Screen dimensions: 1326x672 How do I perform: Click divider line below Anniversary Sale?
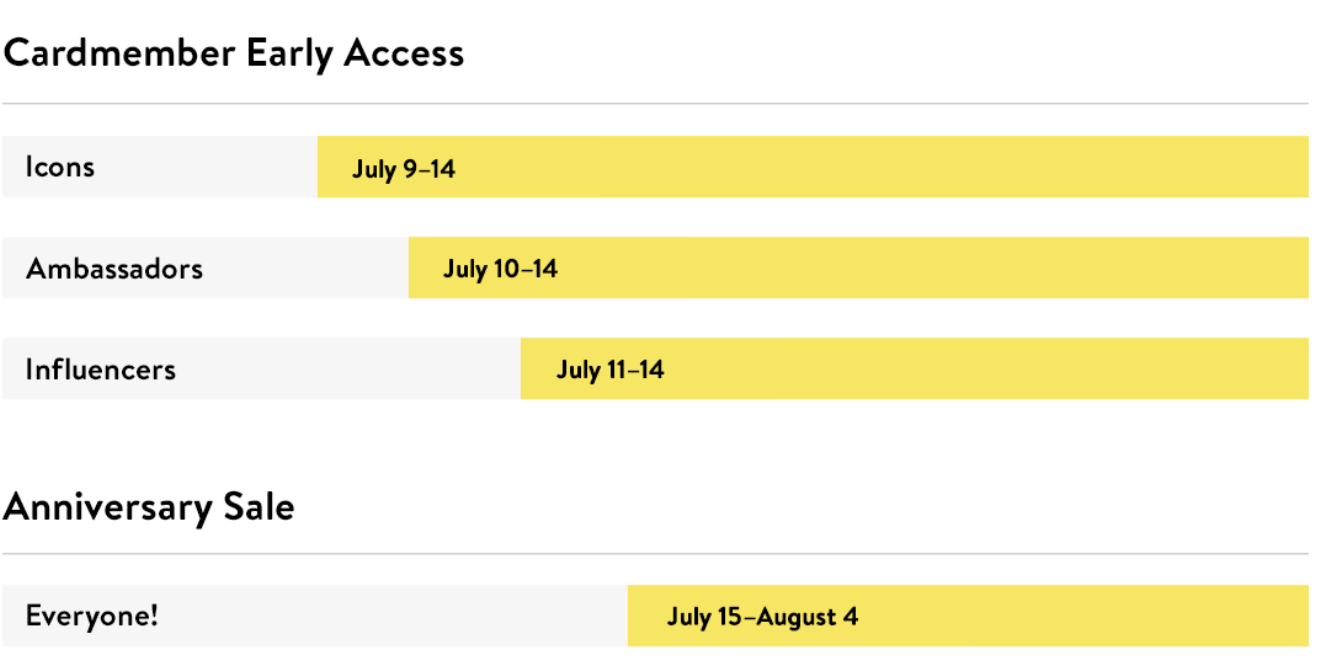[655, 553]
